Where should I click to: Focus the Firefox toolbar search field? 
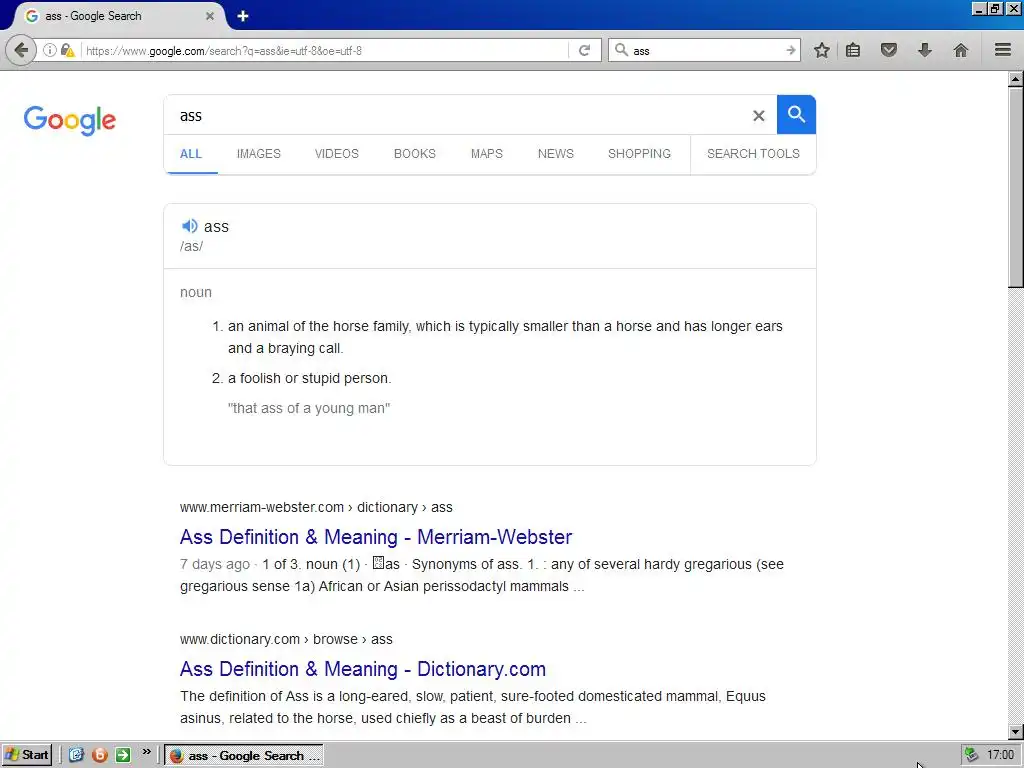click(707, 50)
